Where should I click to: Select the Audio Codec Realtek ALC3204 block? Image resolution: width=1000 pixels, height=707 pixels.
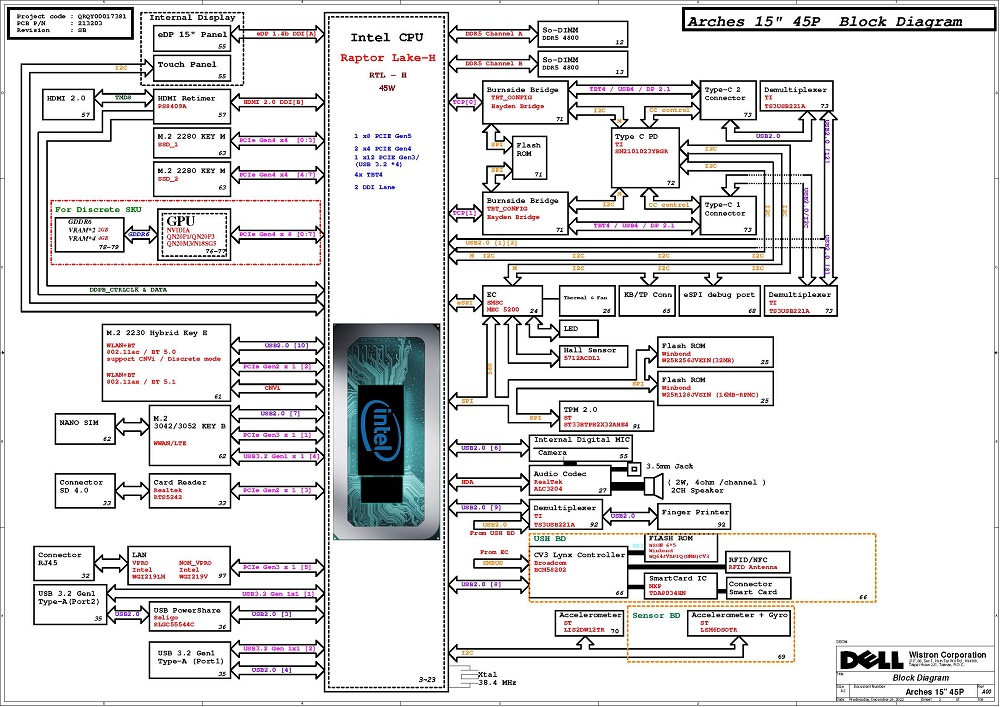pos(570,481)
